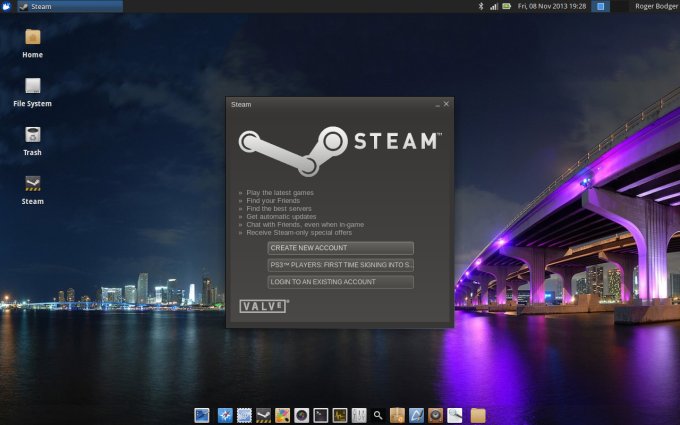The width and height of the screenshot is (680, 425).
Task: Close the Steam dialog window
Action: [x=446, y=104]
